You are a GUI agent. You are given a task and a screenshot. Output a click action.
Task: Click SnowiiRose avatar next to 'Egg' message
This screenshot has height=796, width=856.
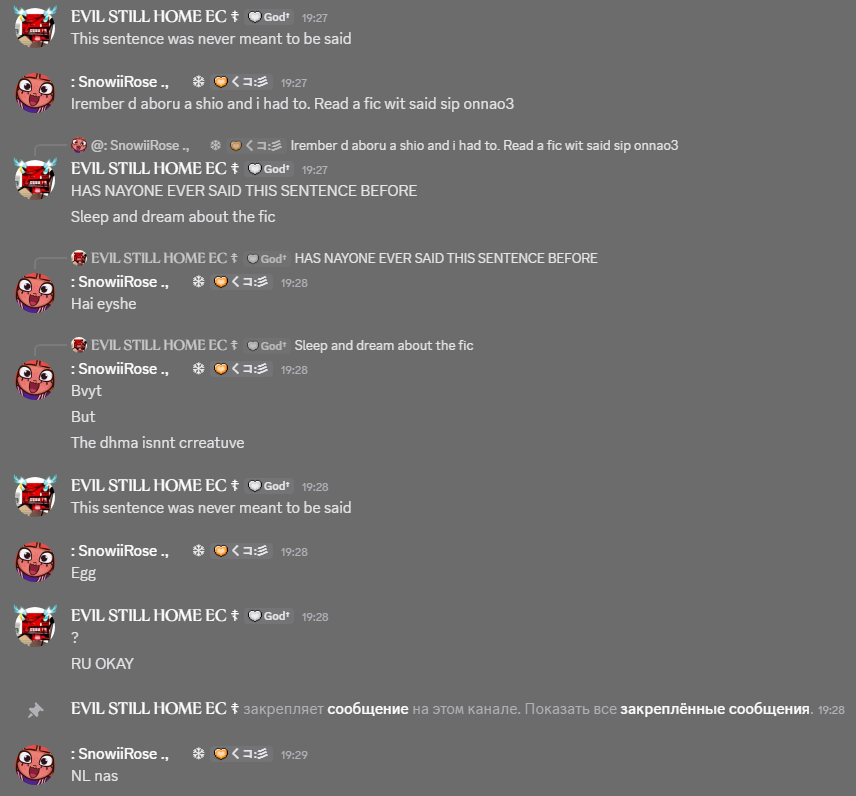click(35, 561)
